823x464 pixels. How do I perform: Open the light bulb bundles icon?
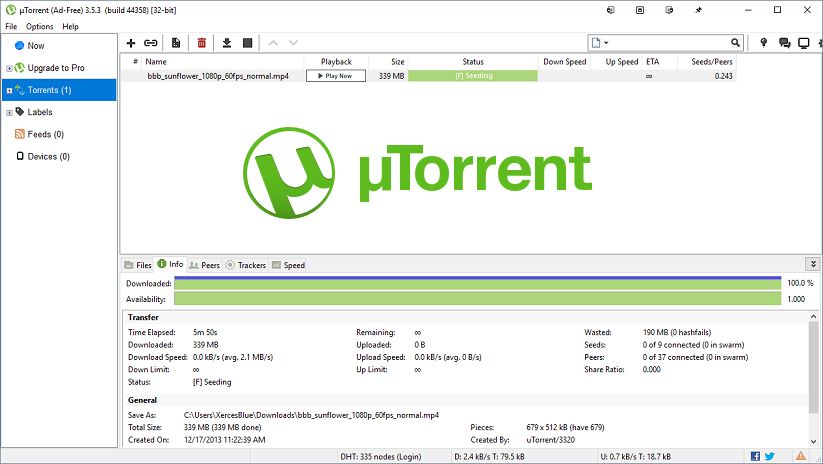coord(764,43)
